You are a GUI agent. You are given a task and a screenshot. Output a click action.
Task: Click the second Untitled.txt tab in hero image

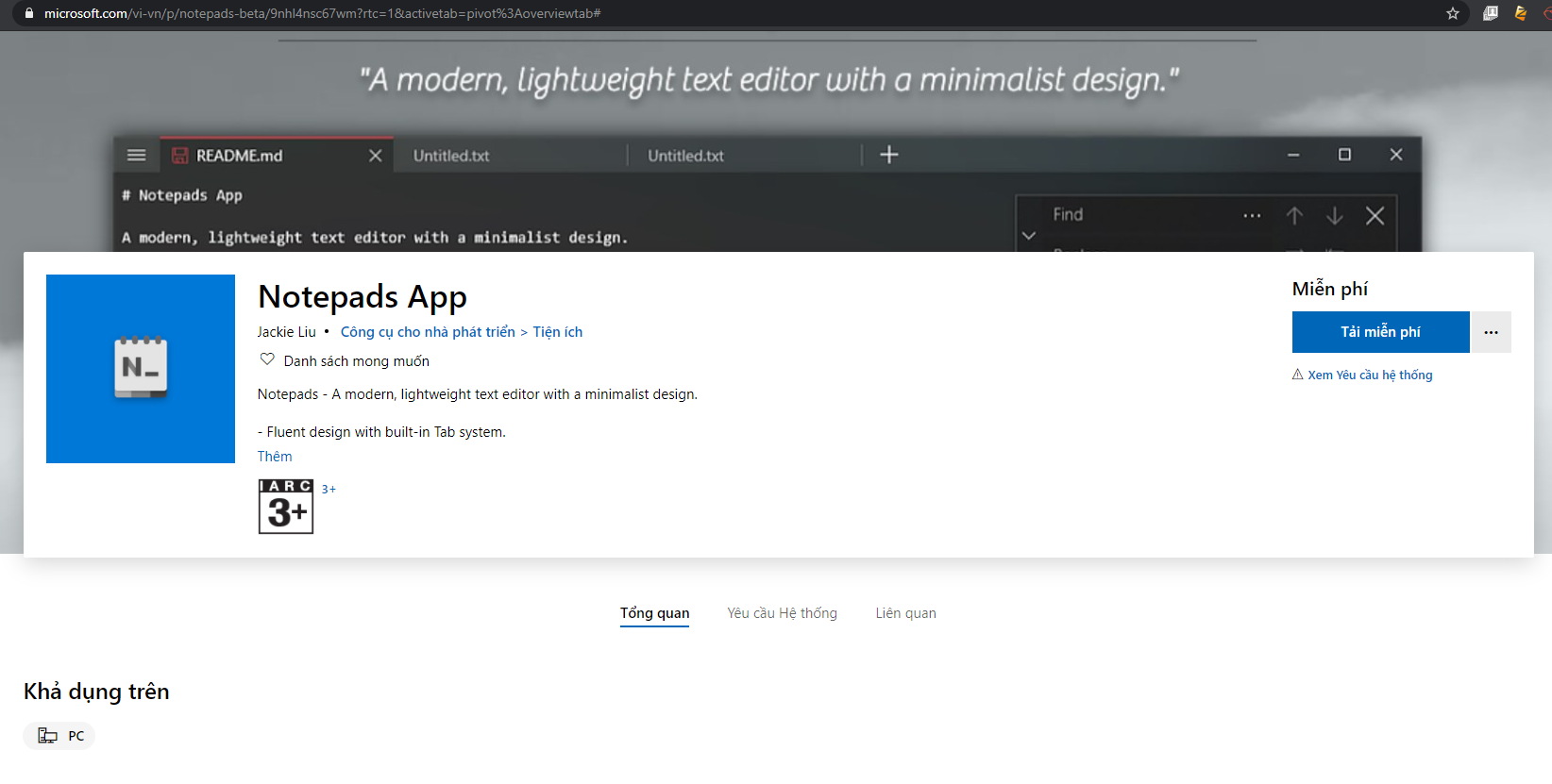pos(685,156)
